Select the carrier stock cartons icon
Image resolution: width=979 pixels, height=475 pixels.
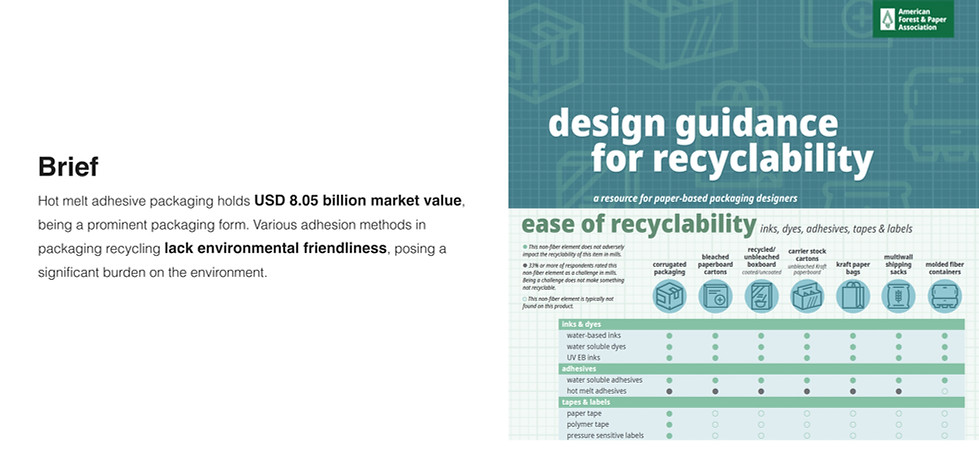pyautogui.click(x=807, y=296)
